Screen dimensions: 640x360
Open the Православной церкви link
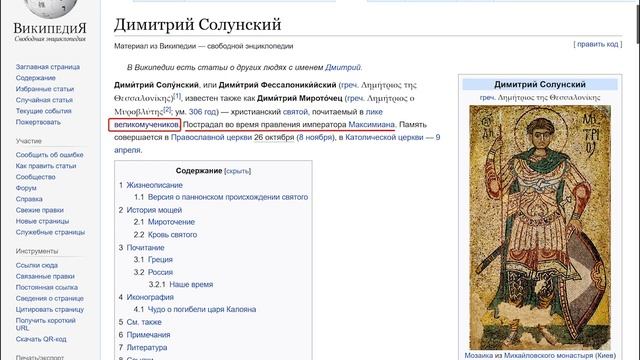pos(211,137)
